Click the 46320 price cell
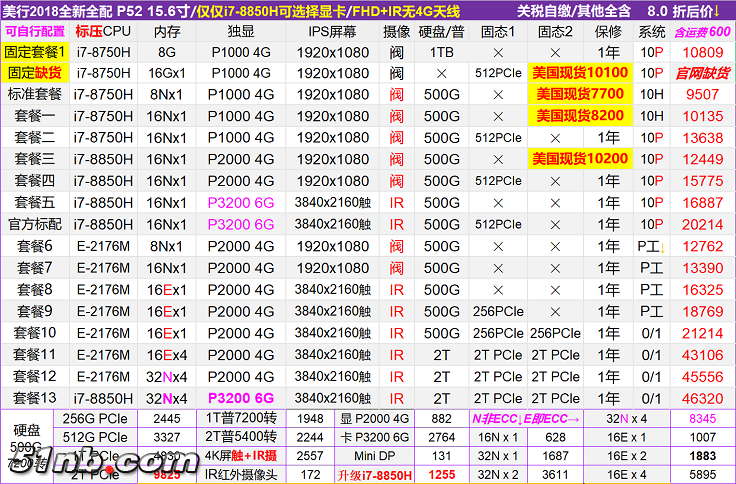Screen dimensions: 736x484 pos(702,398)
